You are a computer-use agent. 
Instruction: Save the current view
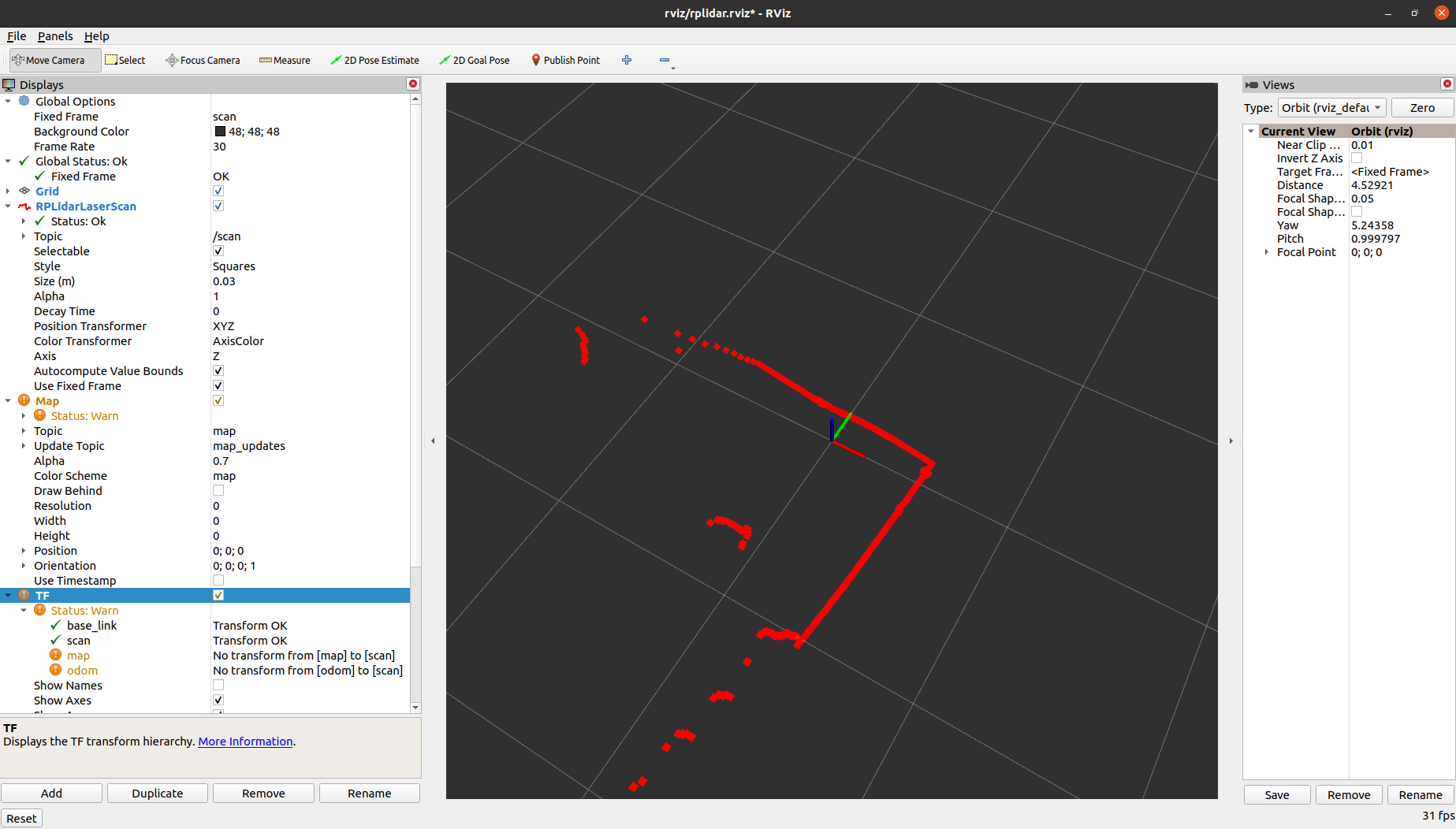[1277, 794]
